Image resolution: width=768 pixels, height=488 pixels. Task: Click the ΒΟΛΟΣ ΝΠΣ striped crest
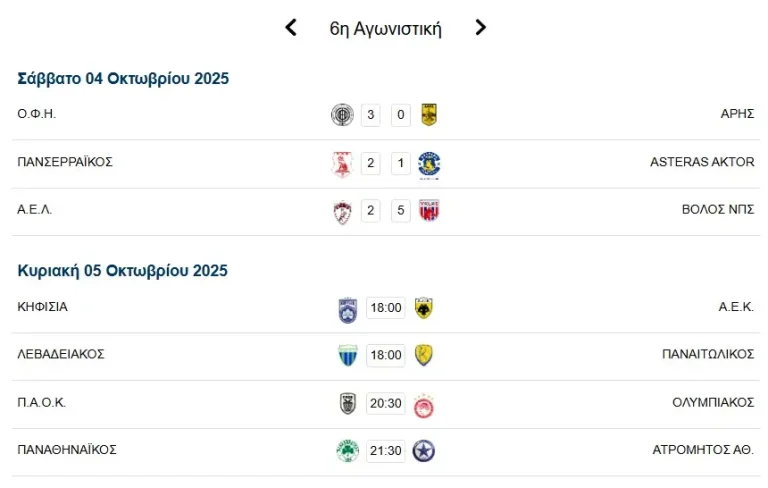(x=429, y=211)
